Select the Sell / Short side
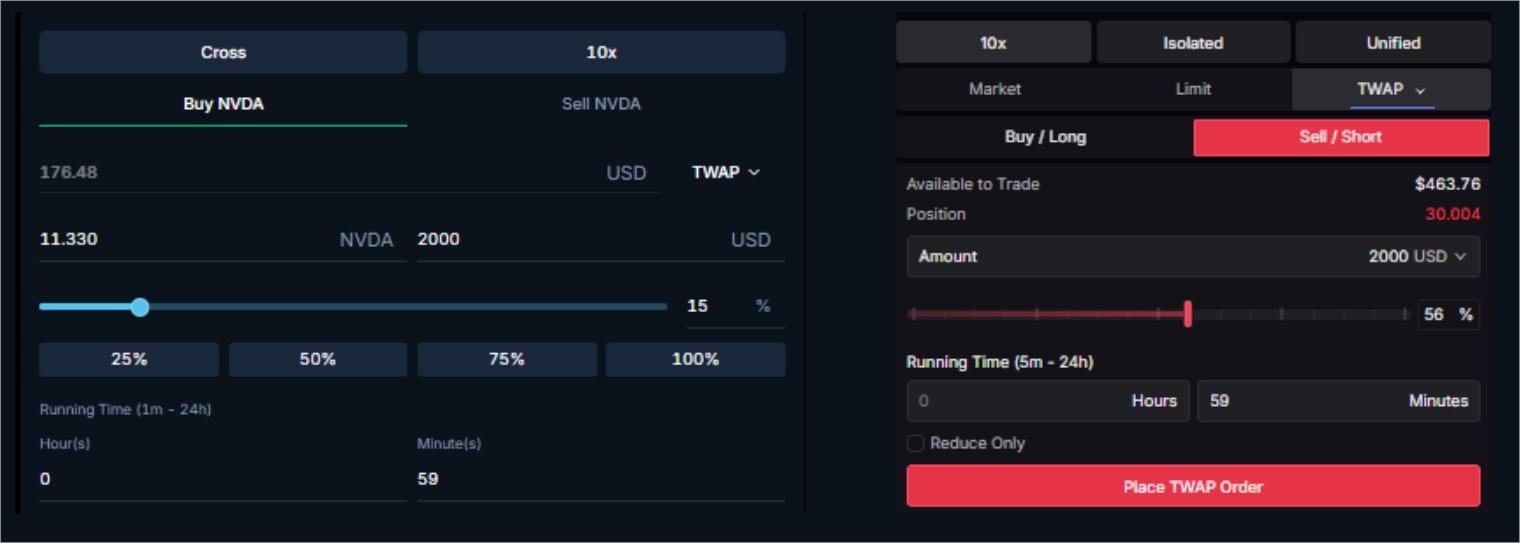1520x543 pixels. point(1340,137)
